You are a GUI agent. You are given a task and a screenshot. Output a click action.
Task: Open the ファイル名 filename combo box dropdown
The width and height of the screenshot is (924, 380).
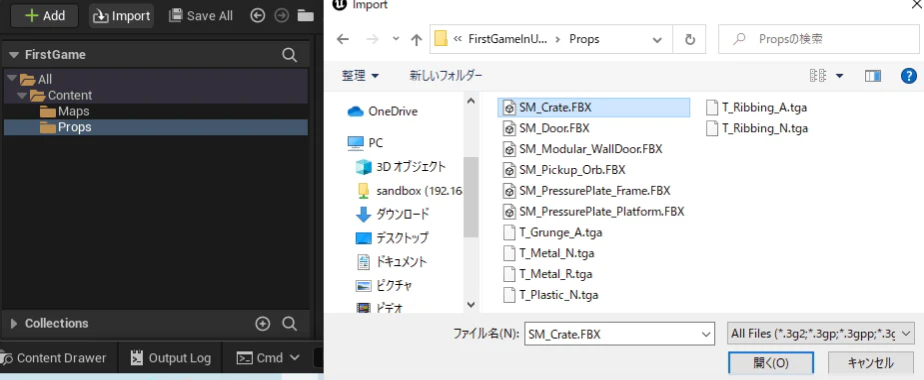point(706,334)
